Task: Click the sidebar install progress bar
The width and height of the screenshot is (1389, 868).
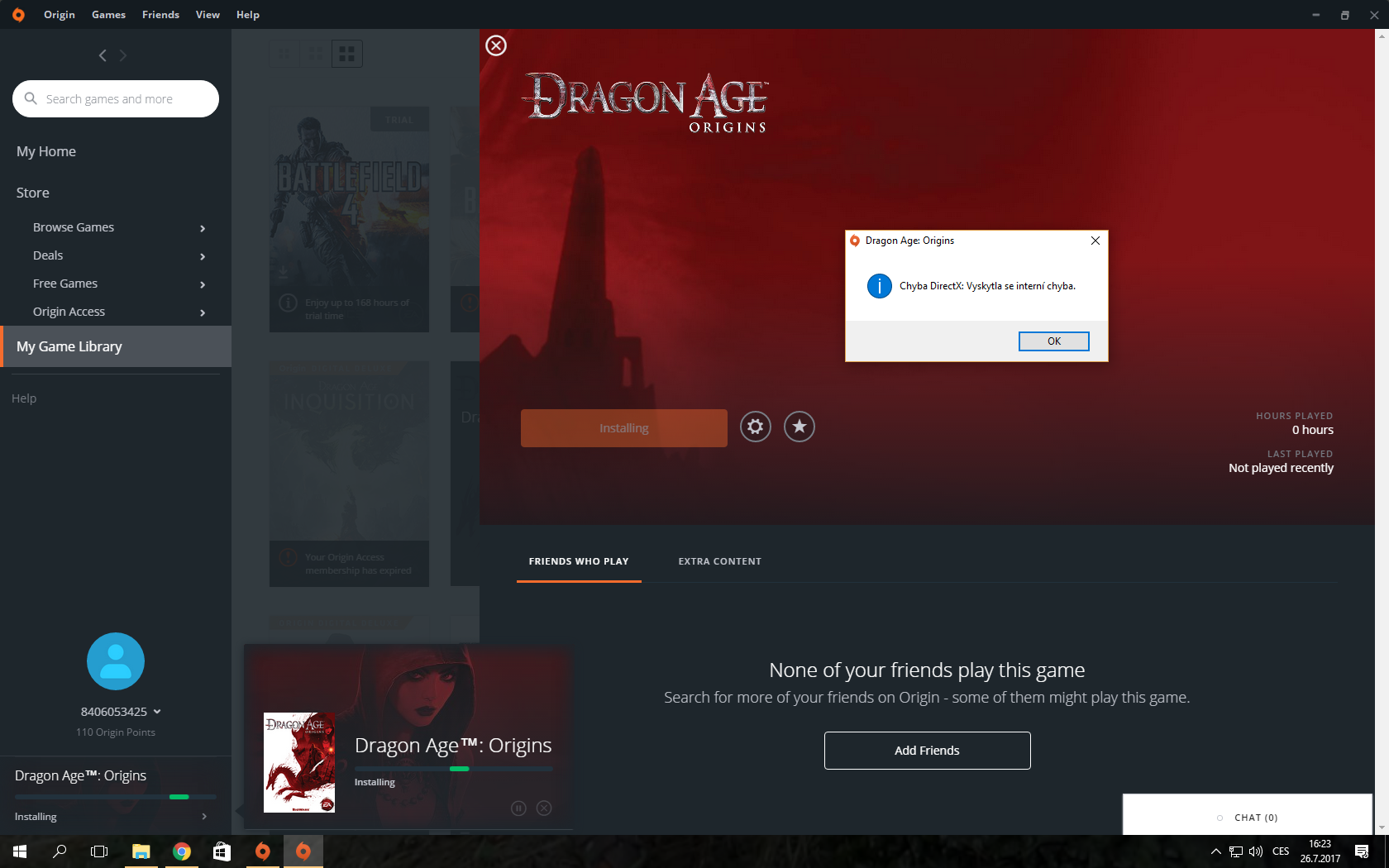Action: click(116, 797)
